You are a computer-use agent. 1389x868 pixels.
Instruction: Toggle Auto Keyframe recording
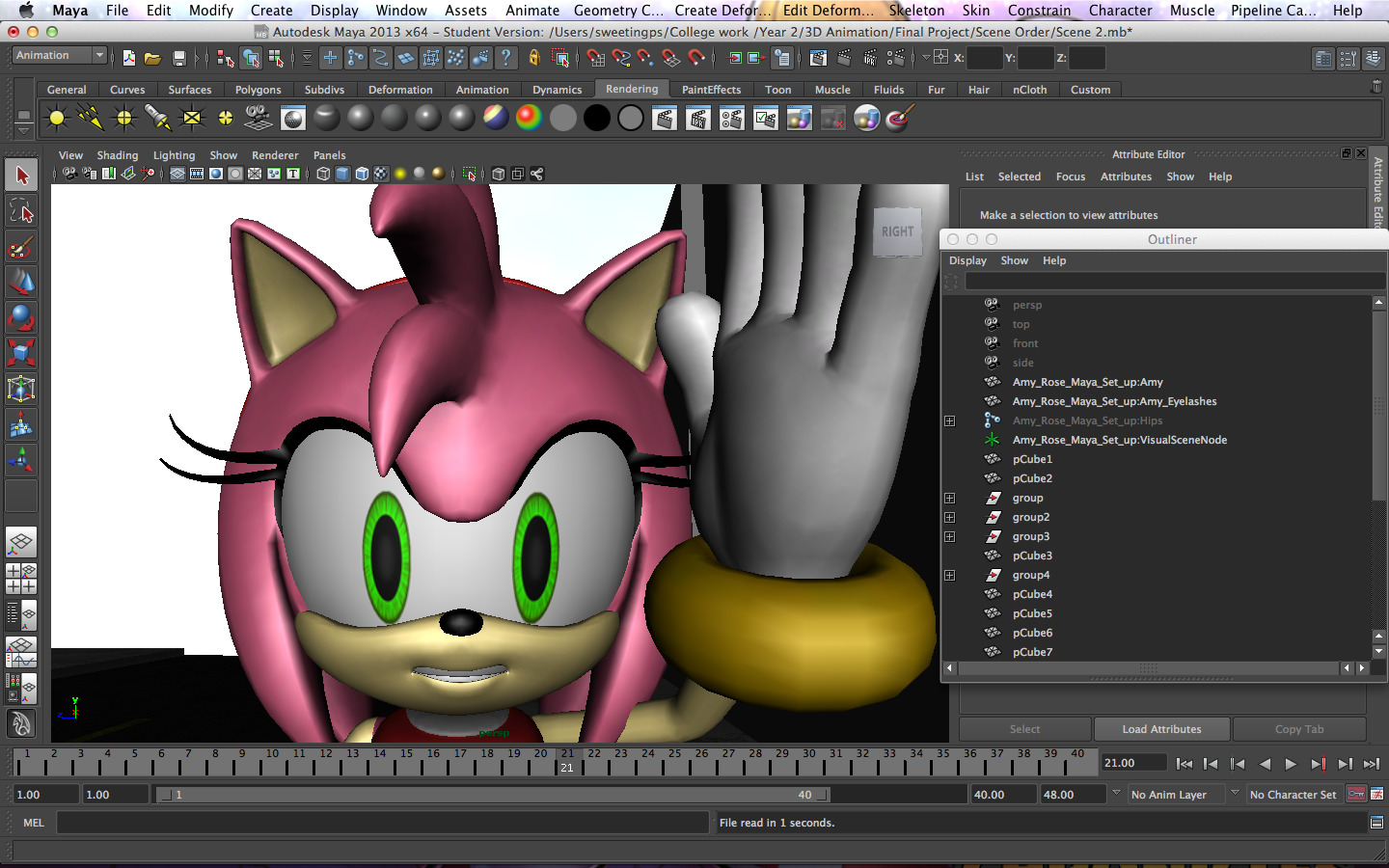point(1356,794)
